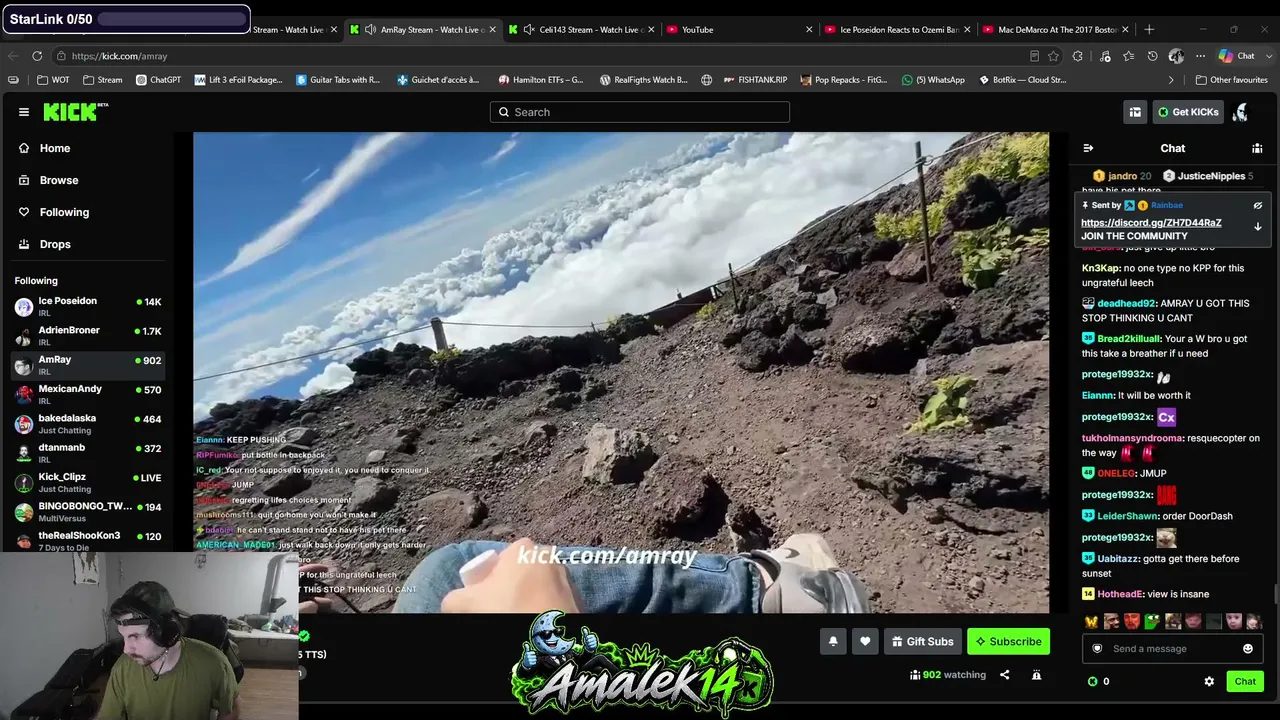Image resolution: width=1280 pixels, height=720 pixels.
Task: Open the Kick hamburger sidebar menu
Action: pos(24,112)
